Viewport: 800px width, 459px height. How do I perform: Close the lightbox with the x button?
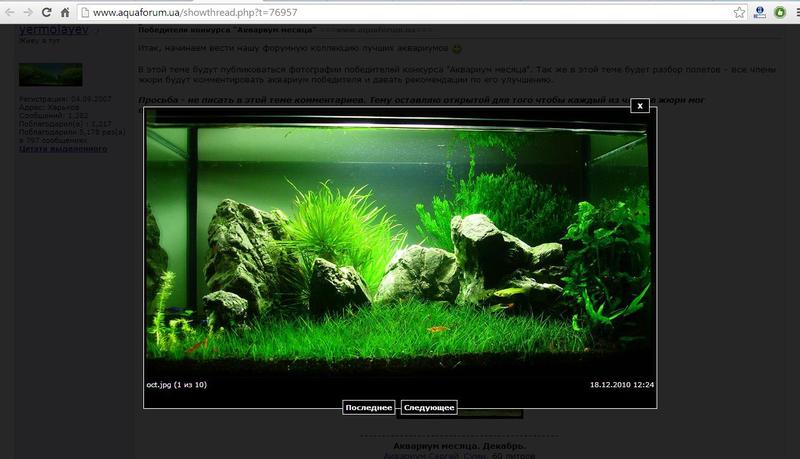point(640,106)
